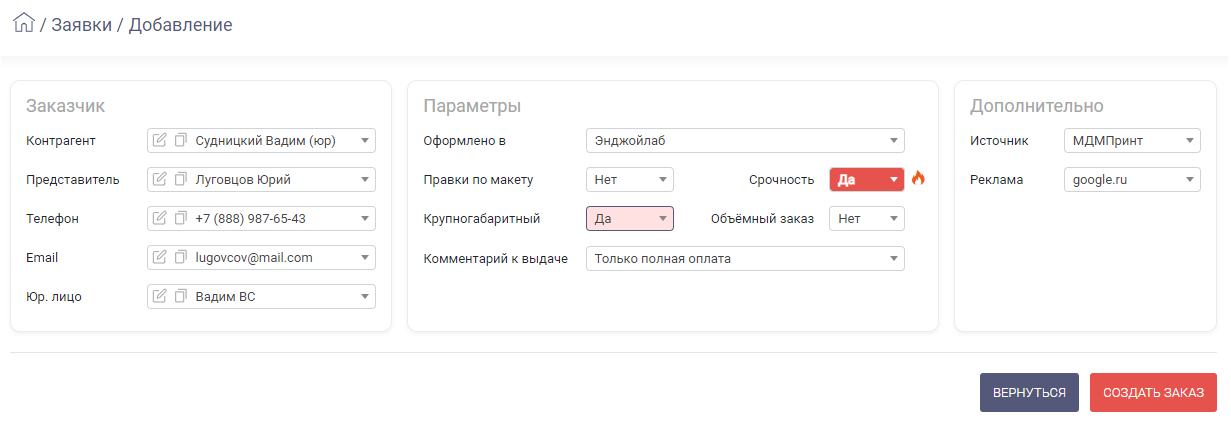1231x425 pixels.
Task: Click copy icon in Юр. лицо field
Action: pos(181,297)
